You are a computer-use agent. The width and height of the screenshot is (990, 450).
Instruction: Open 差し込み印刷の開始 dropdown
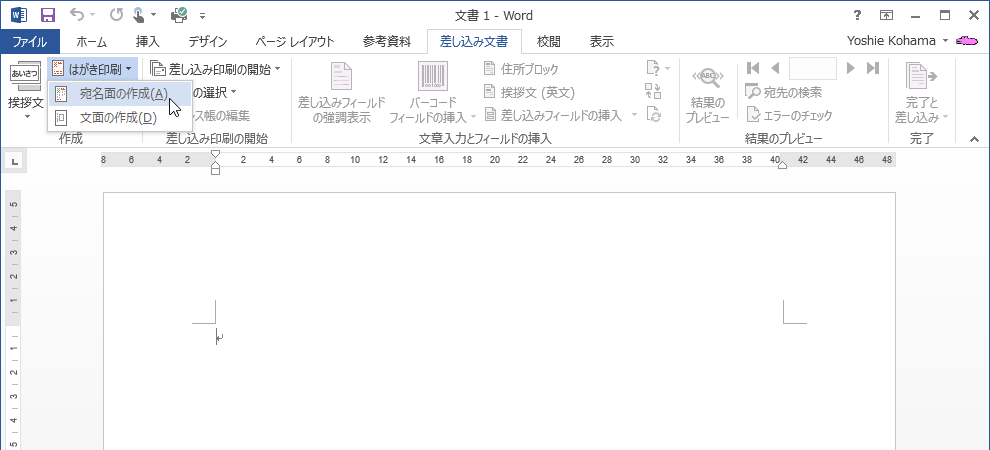pos(215,68)
